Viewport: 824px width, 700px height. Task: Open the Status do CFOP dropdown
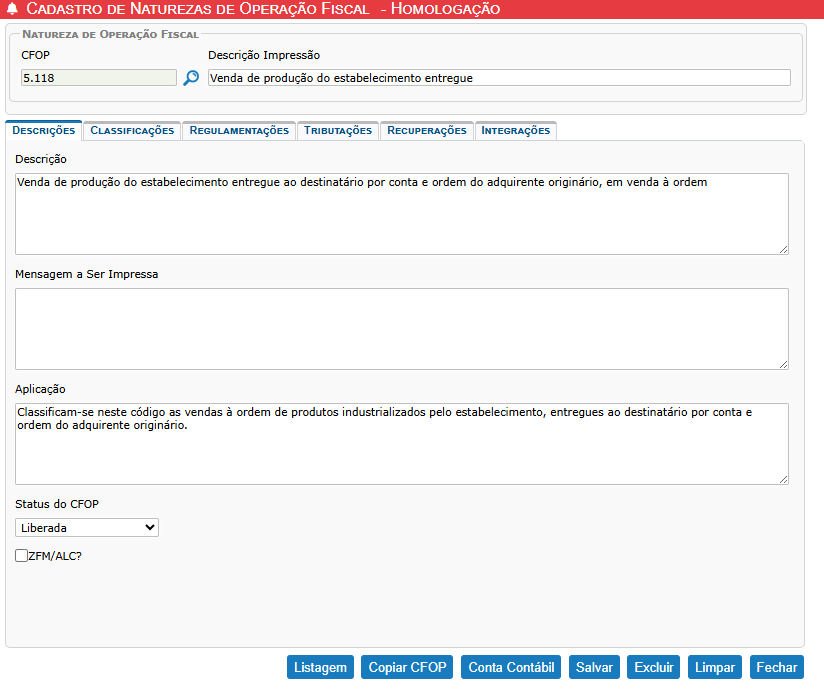point(87,527)
